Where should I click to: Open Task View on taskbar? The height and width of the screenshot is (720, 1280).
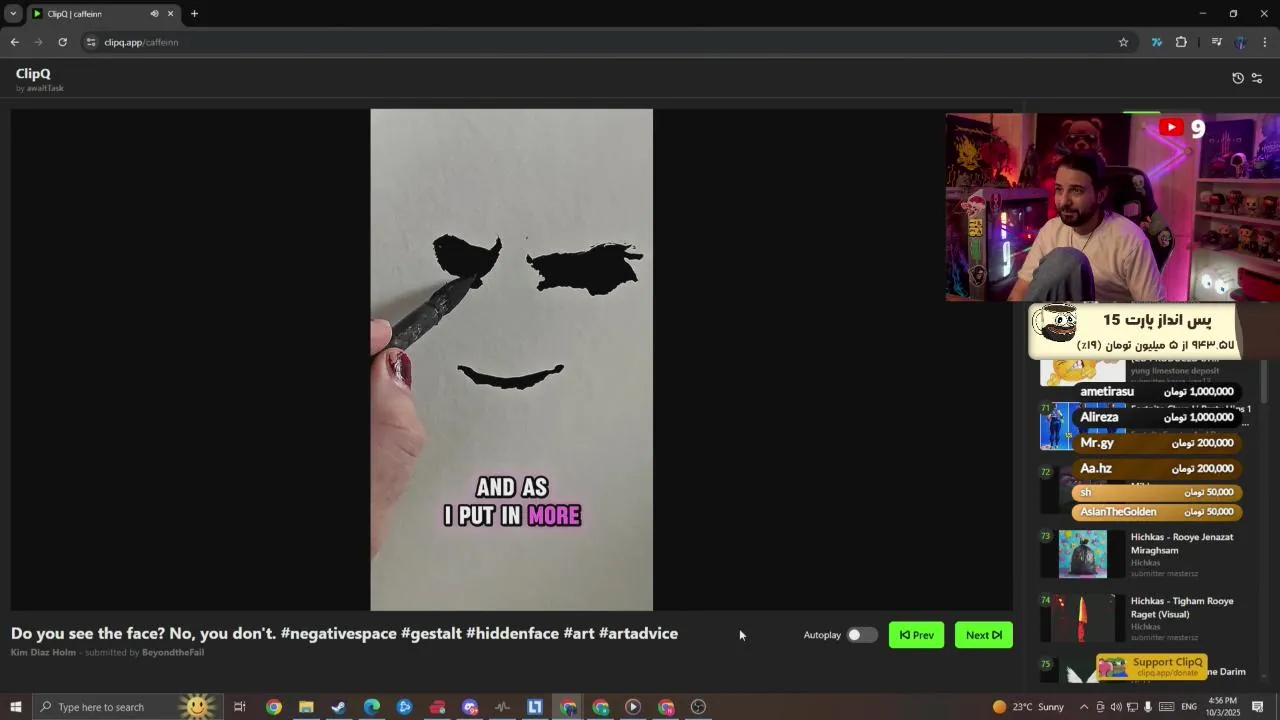[240, 707]
